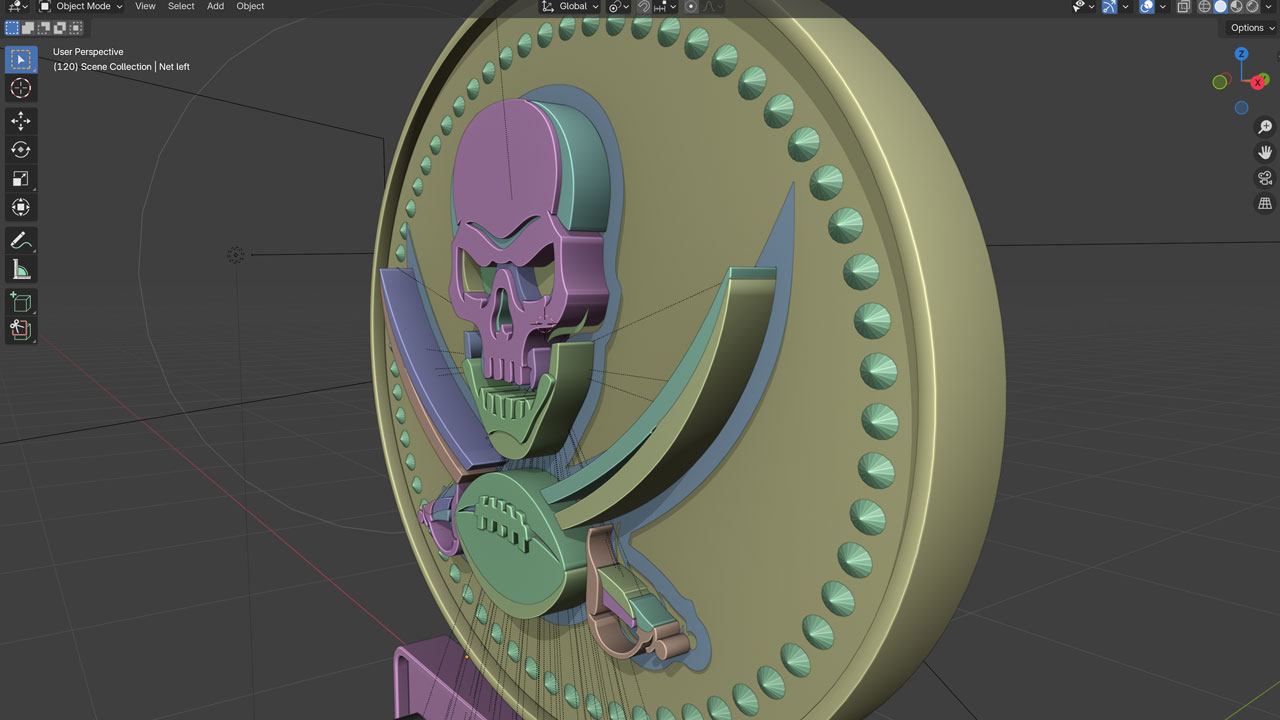Toggle X-ray view in the header
Screen dimensions: 1280x720
pyautogui.click(x=1184, y=6)
